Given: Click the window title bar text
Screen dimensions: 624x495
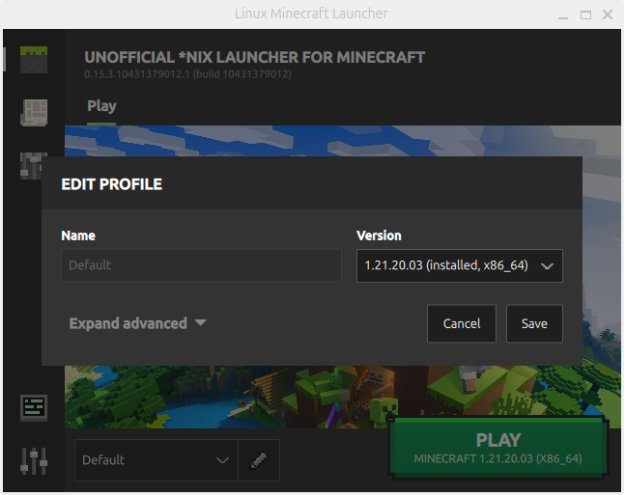Looking at the screenshot, I should pos(311,14).
